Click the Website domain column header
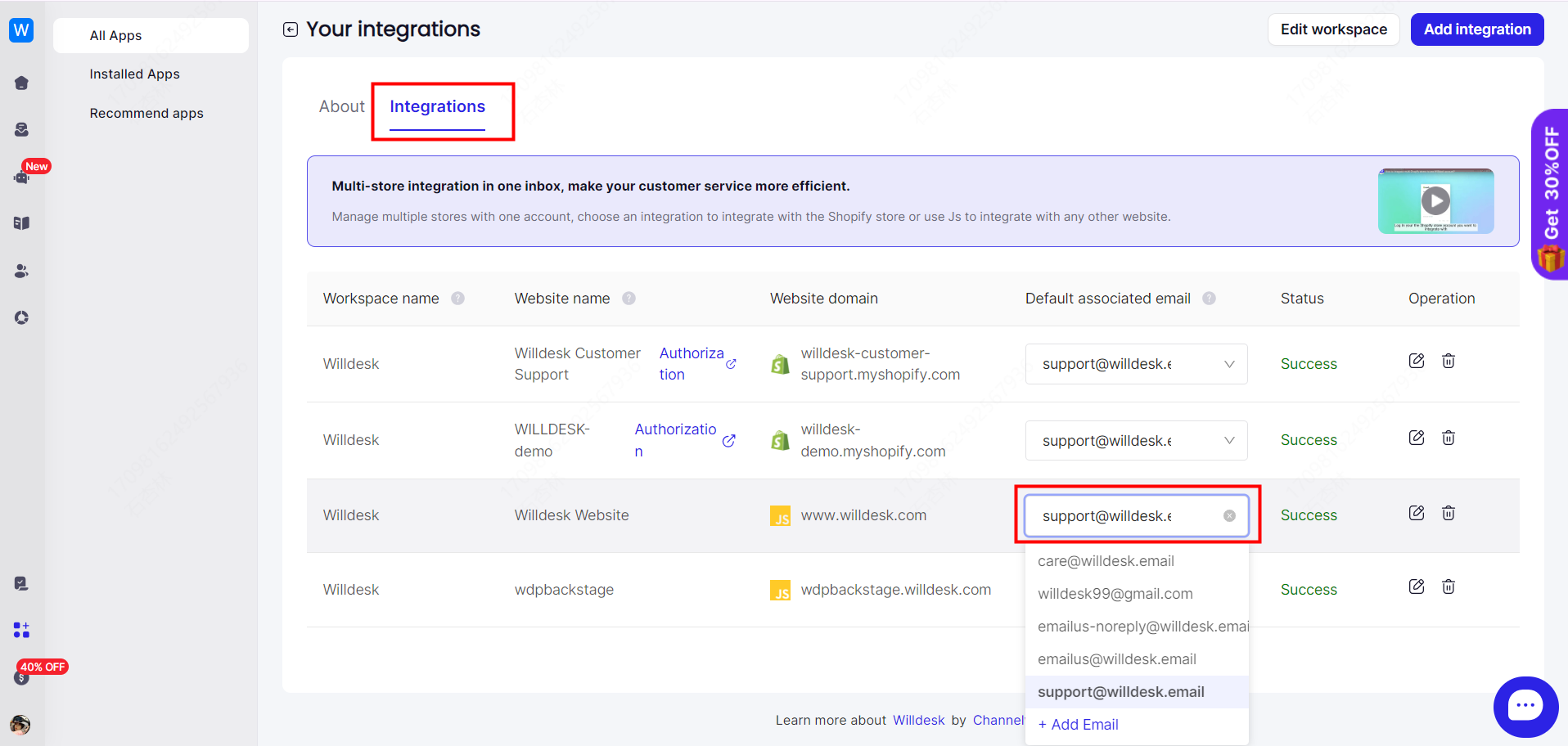Image resolution: width=1568 pixels, height=746 pixels. (823, 299)
